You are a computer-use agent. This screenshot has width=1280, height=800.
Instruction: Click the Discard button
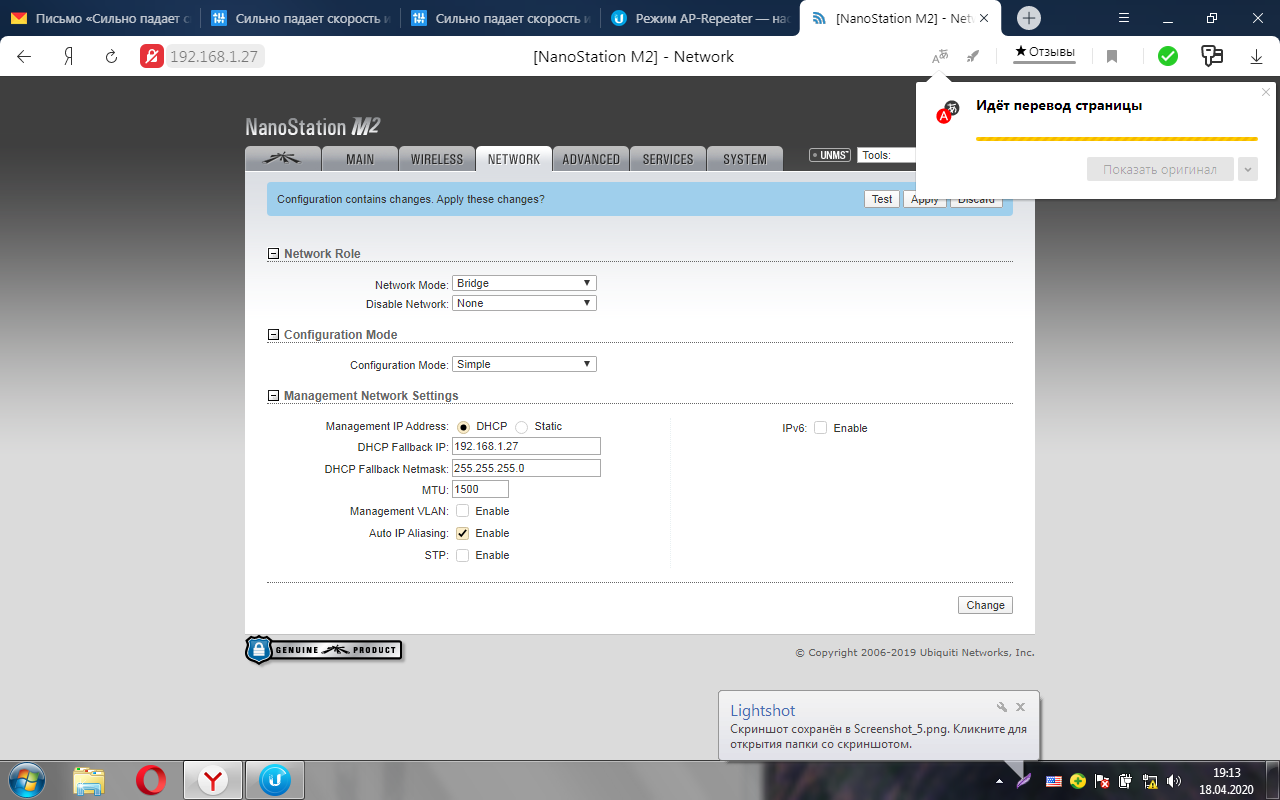pyautogui.click(x=976, y=199)
